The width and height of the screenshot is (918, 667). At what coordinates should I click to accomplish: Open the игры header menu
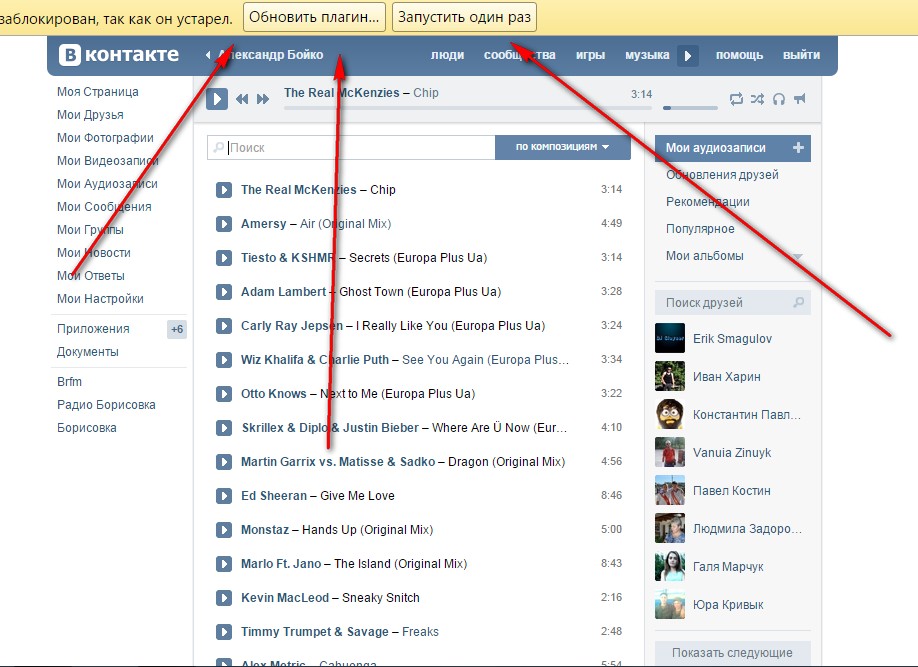(x=590, y=55)
